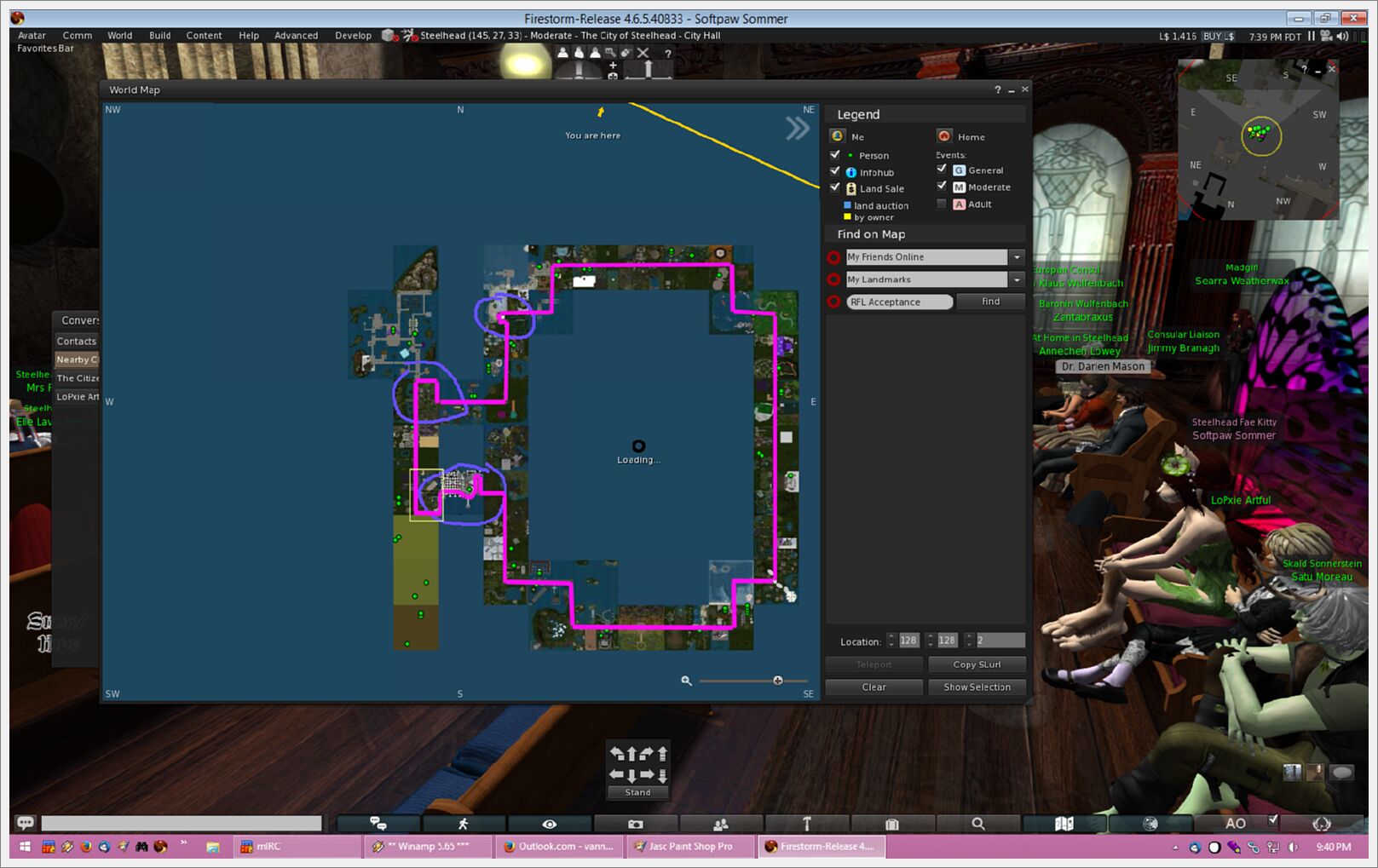Click the Snapshot camera toolbar icon
Viewport: 1378px width, 868px height.
click(635, 824)
